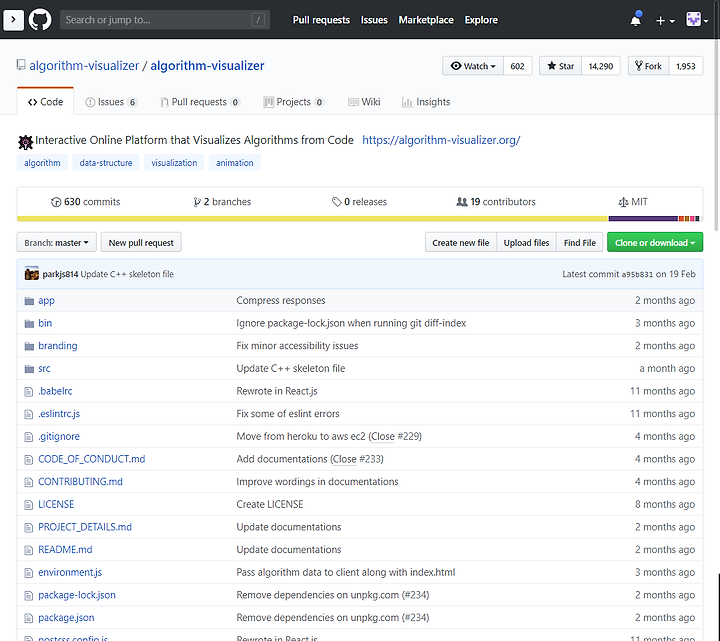
Task: Click the project emoji before description
Action: point(26,142)
